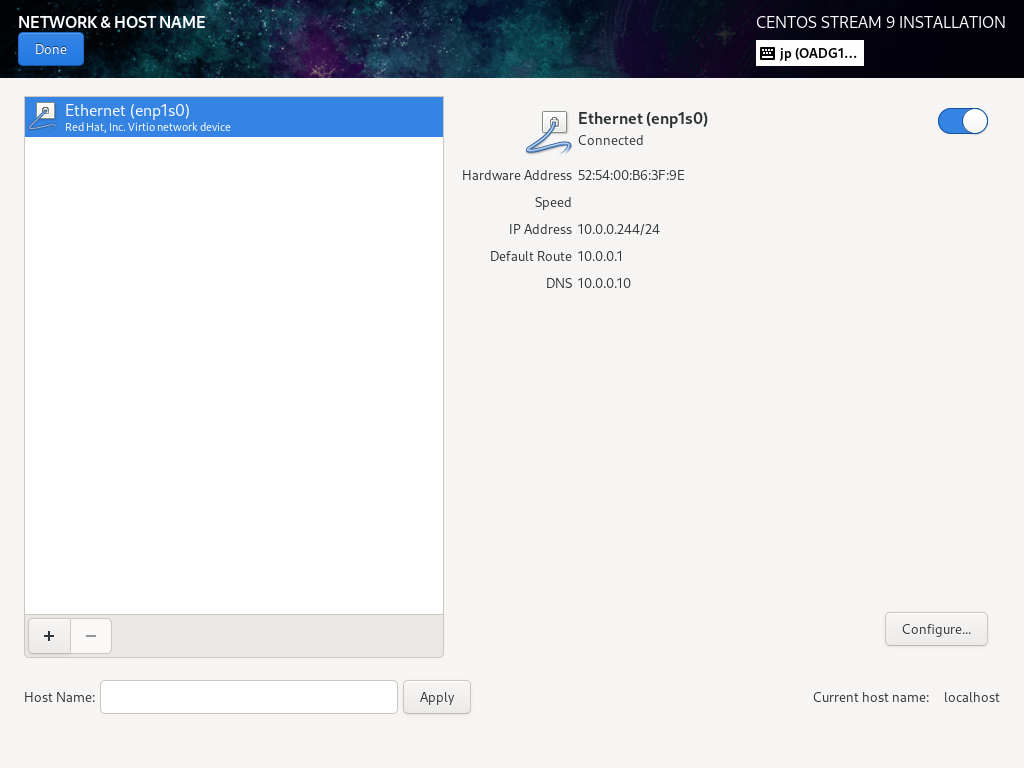Click the hardware address 52:54:00:B6:3F:9E

tap(631, 175)
